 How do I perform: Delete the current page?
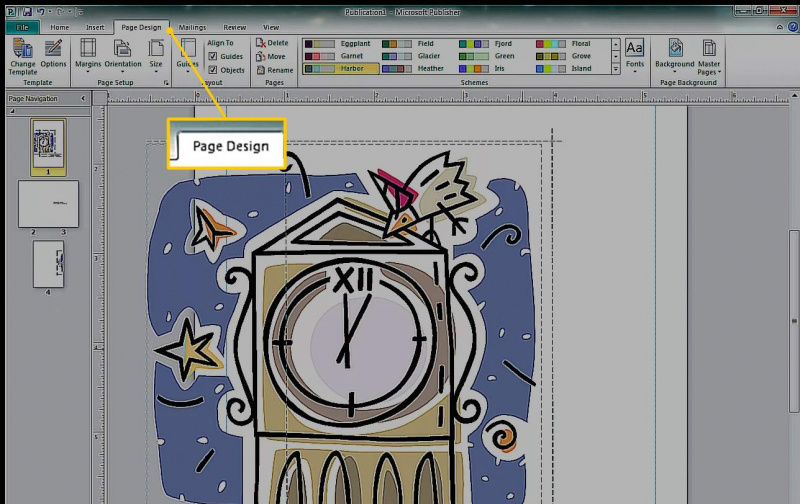(x=272, y=43)
